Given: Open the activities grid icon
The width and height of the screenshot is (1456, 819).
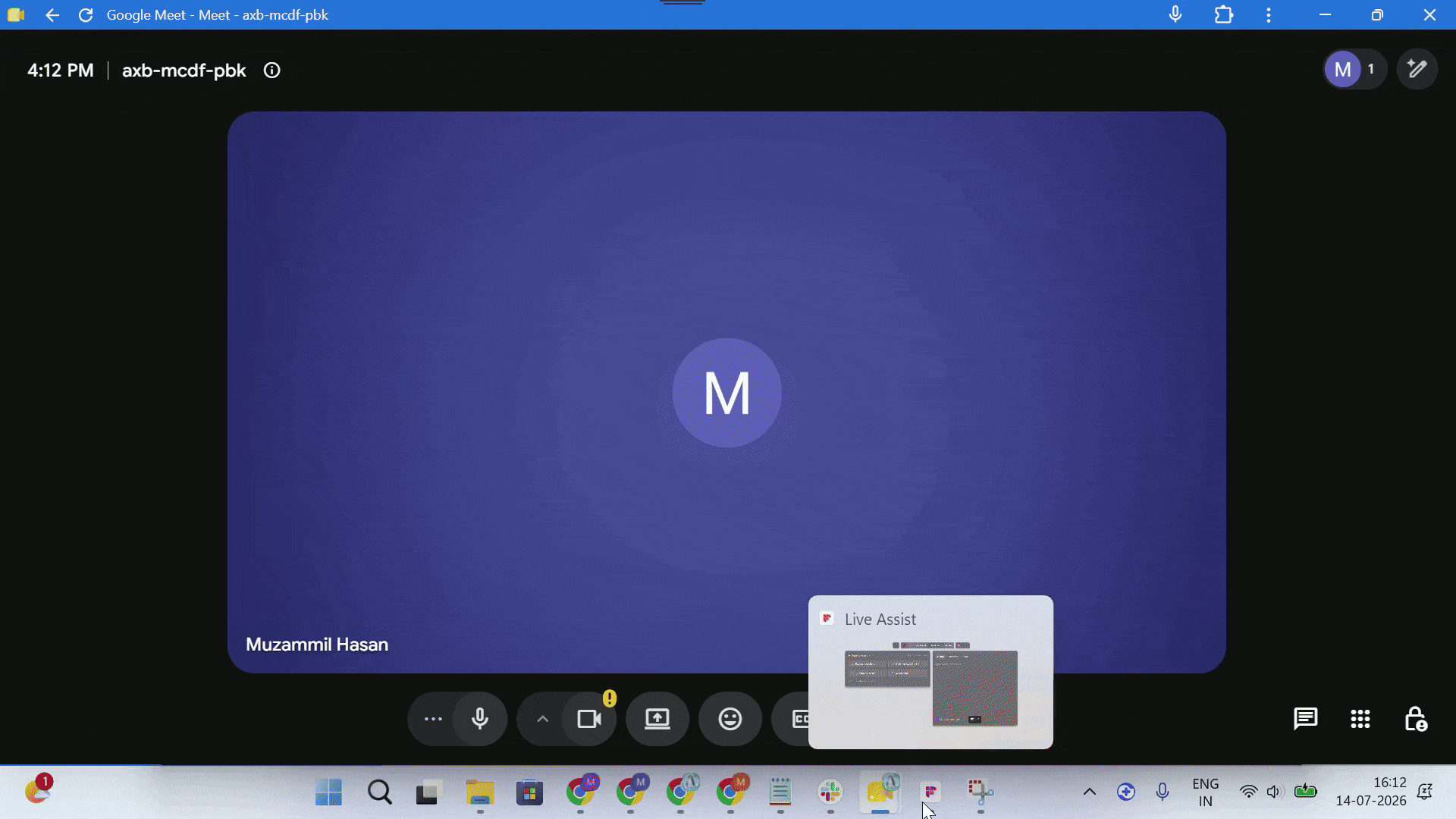Looking at the screenshot, I should [x=1360, y=718].
